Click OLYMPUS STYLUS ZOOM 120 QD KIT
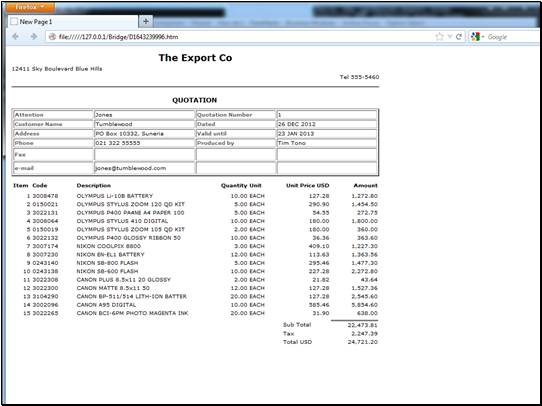The image size is (542, 406). [131, 204]
